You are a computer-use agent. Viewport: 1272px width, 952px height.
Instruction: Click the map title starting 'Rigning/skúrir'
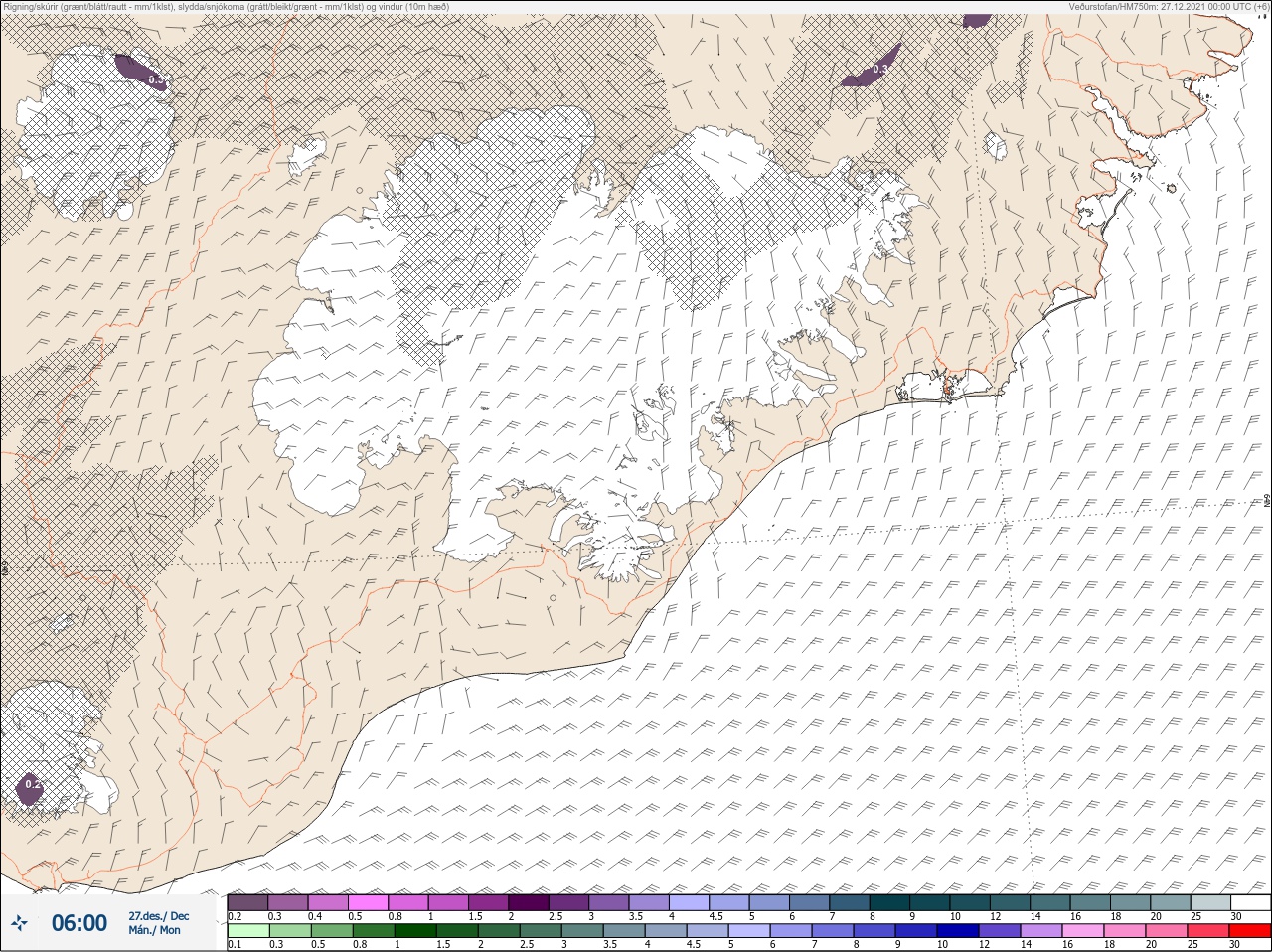(x=226, y=6)
